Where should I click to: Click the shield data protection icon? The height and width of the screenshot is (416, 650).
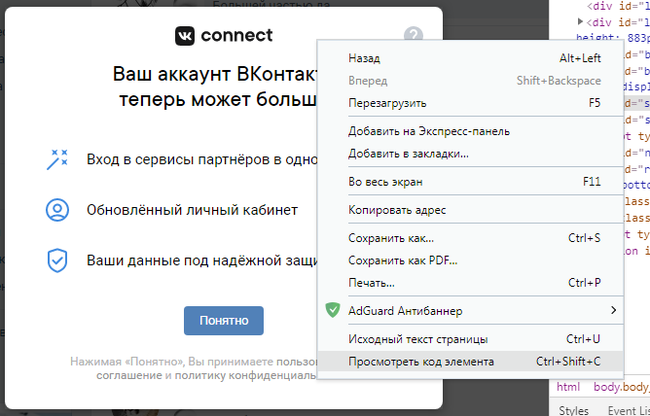click(57, 260)
